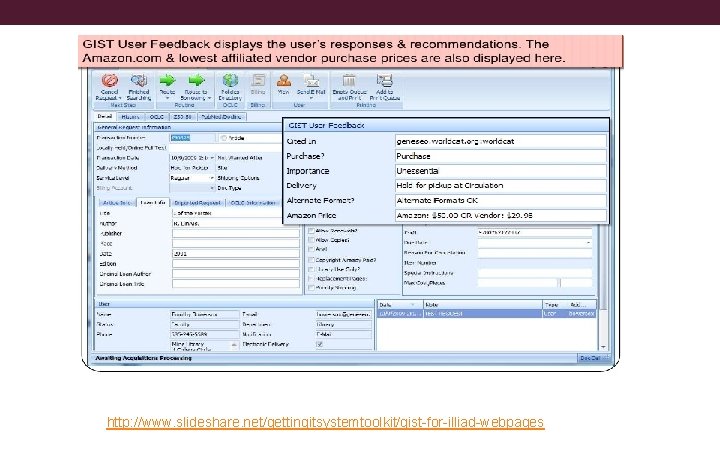The height and width of the screenshot is (450, 720).
Task: Click the Cancel Request icon
Action: (x=110, y=81)
